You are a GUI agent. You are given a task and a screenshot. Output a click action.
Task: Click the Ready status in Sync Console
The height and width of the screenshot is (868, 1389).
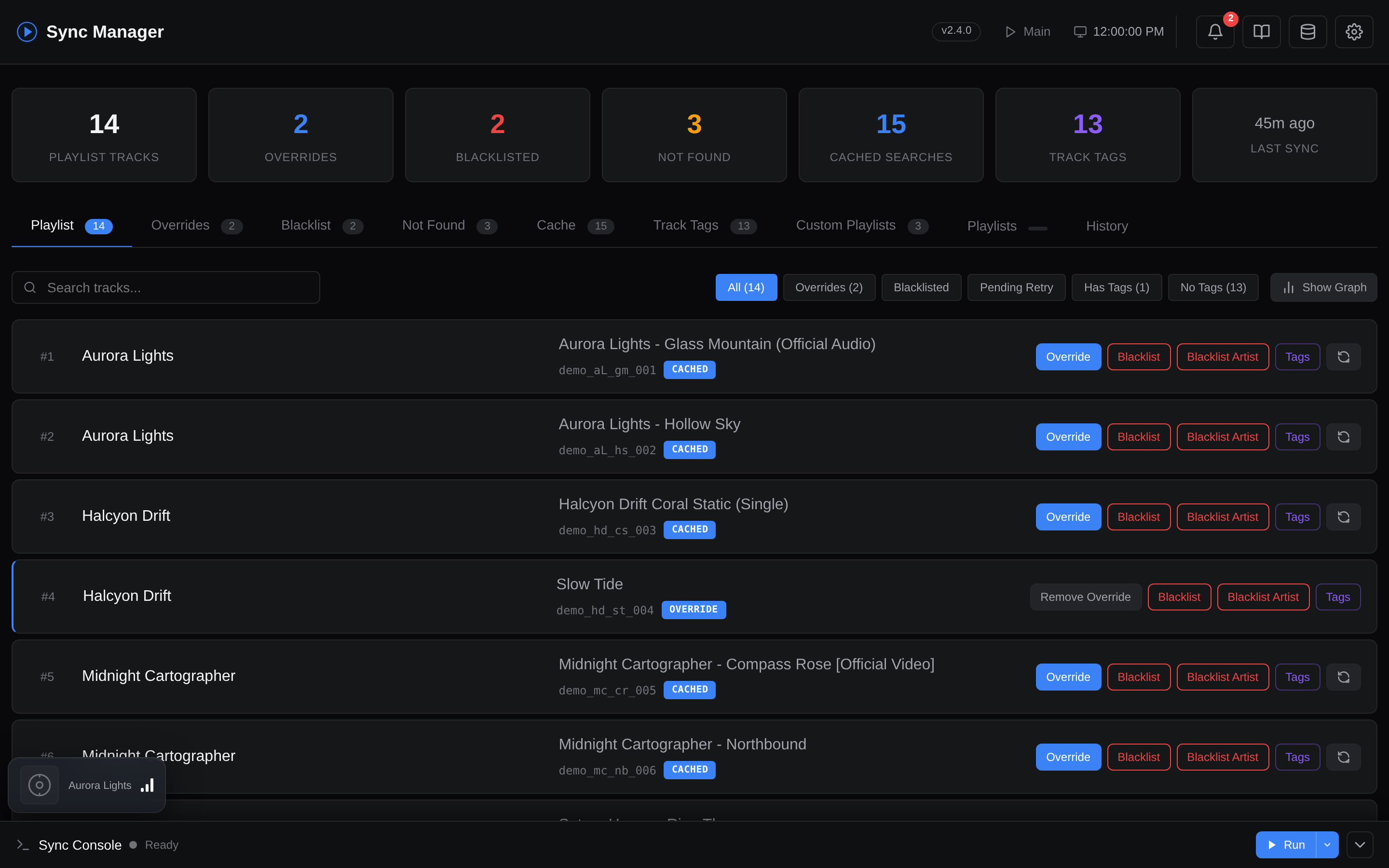point(161,844)
